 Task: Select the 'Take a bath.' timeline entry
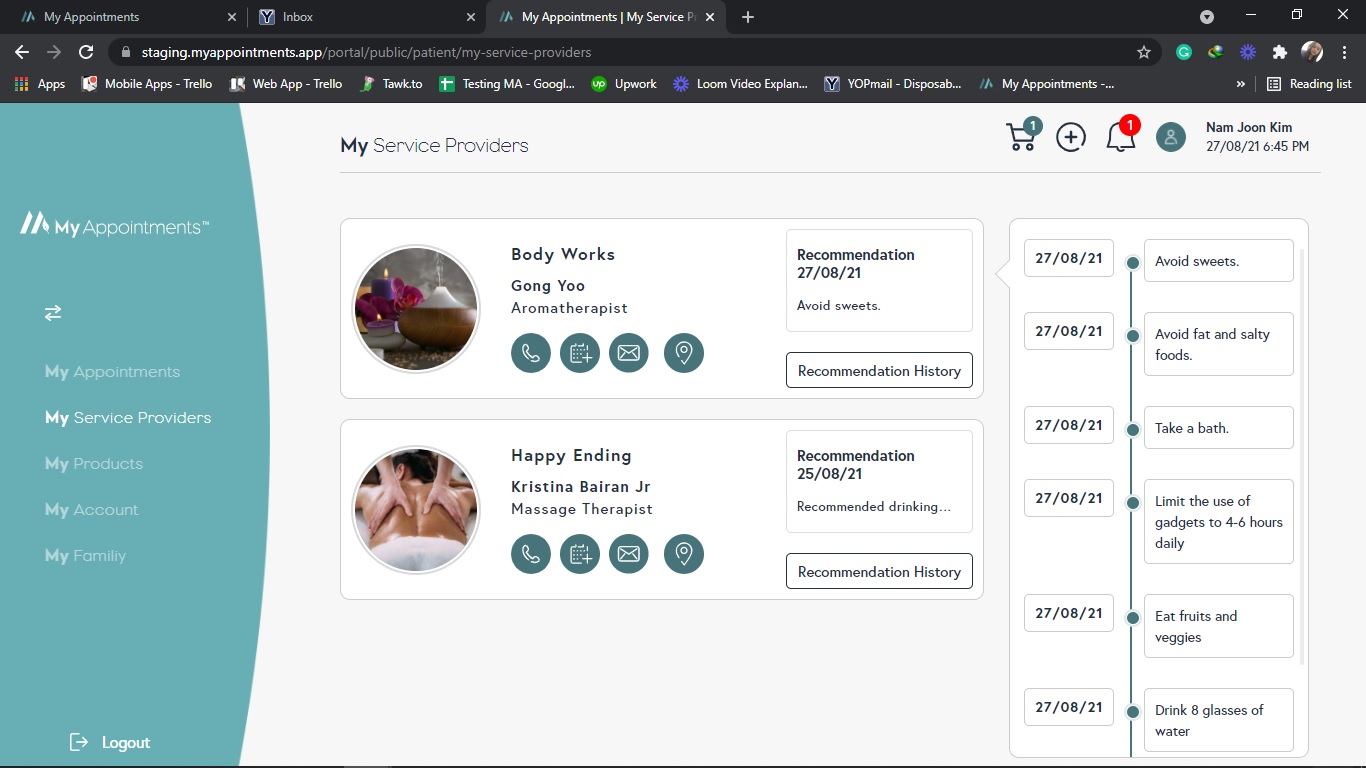(1218, 428)
